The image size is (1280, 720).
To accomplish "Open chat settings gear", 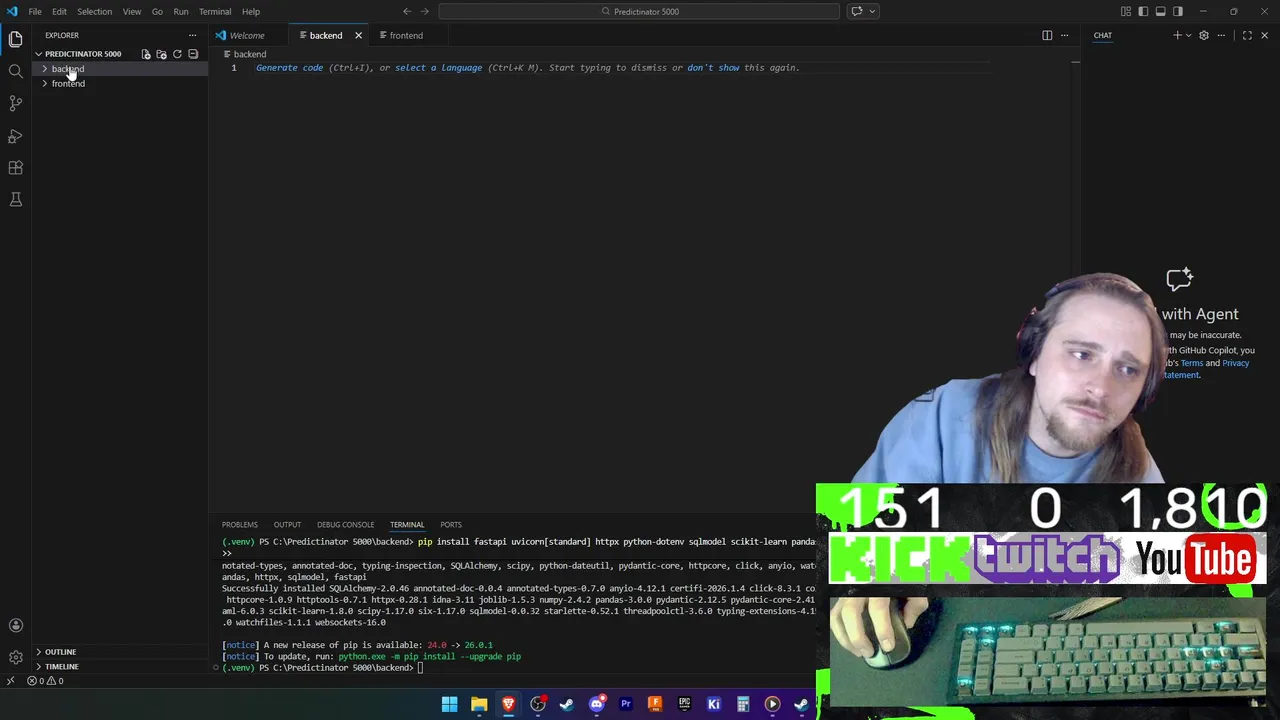I will point(1204,35).
